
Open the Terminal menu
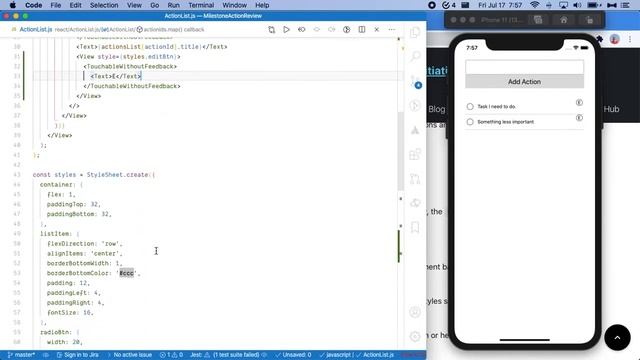click(201, 5)
